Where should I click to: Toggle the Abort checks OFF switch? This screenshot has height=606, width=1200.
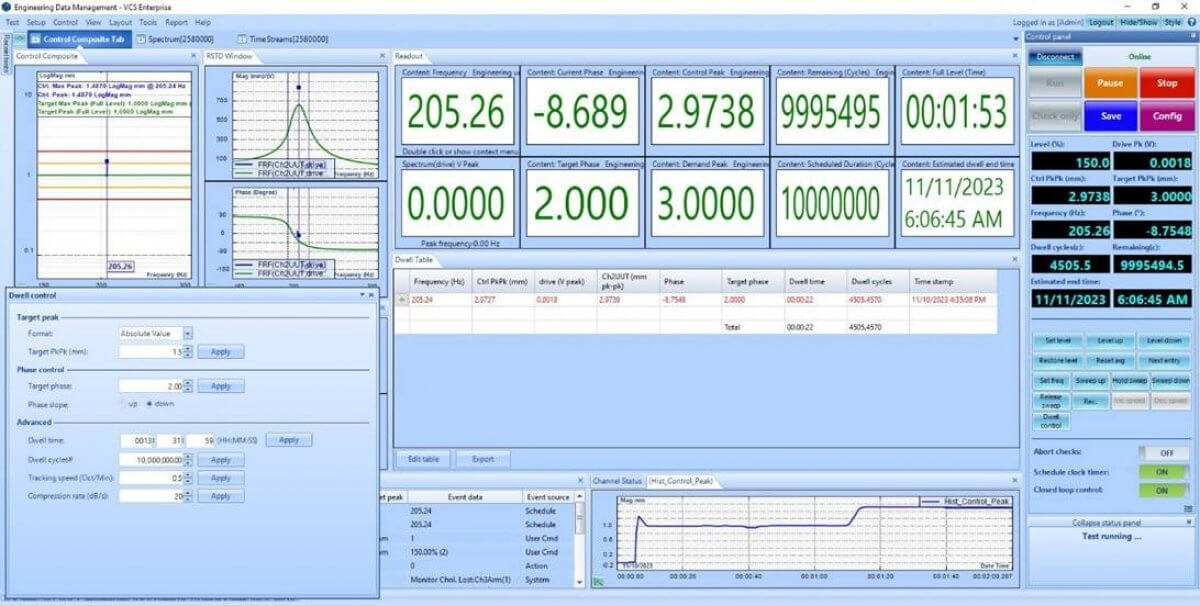1164,453
